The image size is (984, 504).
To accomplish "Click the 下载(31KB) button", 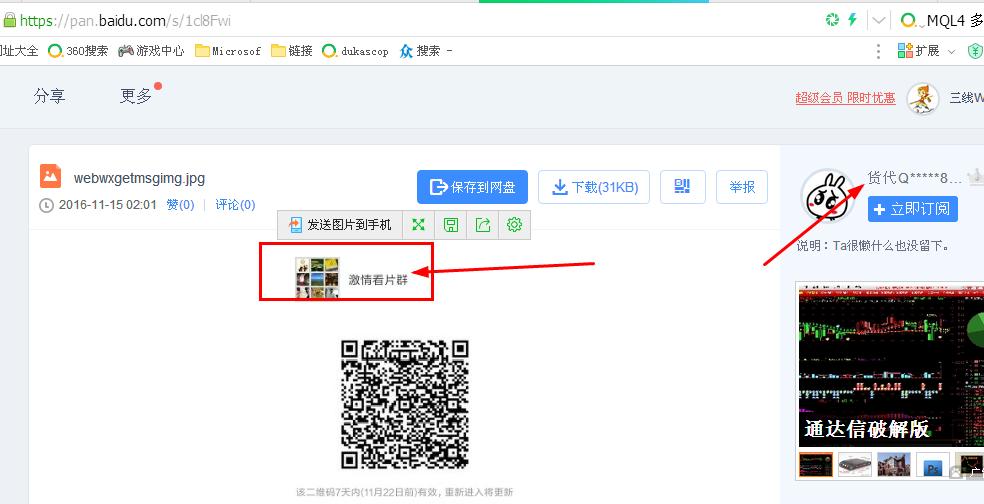I will 594,187.
